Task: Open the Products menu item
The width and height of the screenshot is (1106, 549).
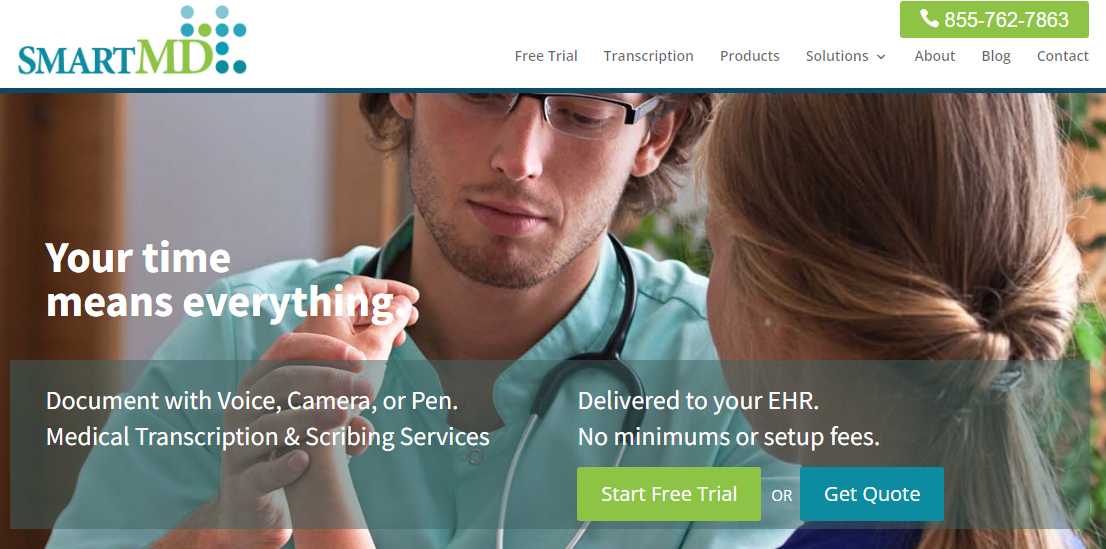Action: (x=749, y=56)
